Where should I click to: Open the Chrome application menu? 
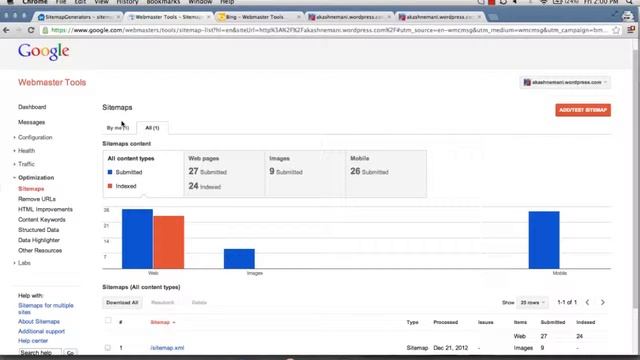click(35, 2)
